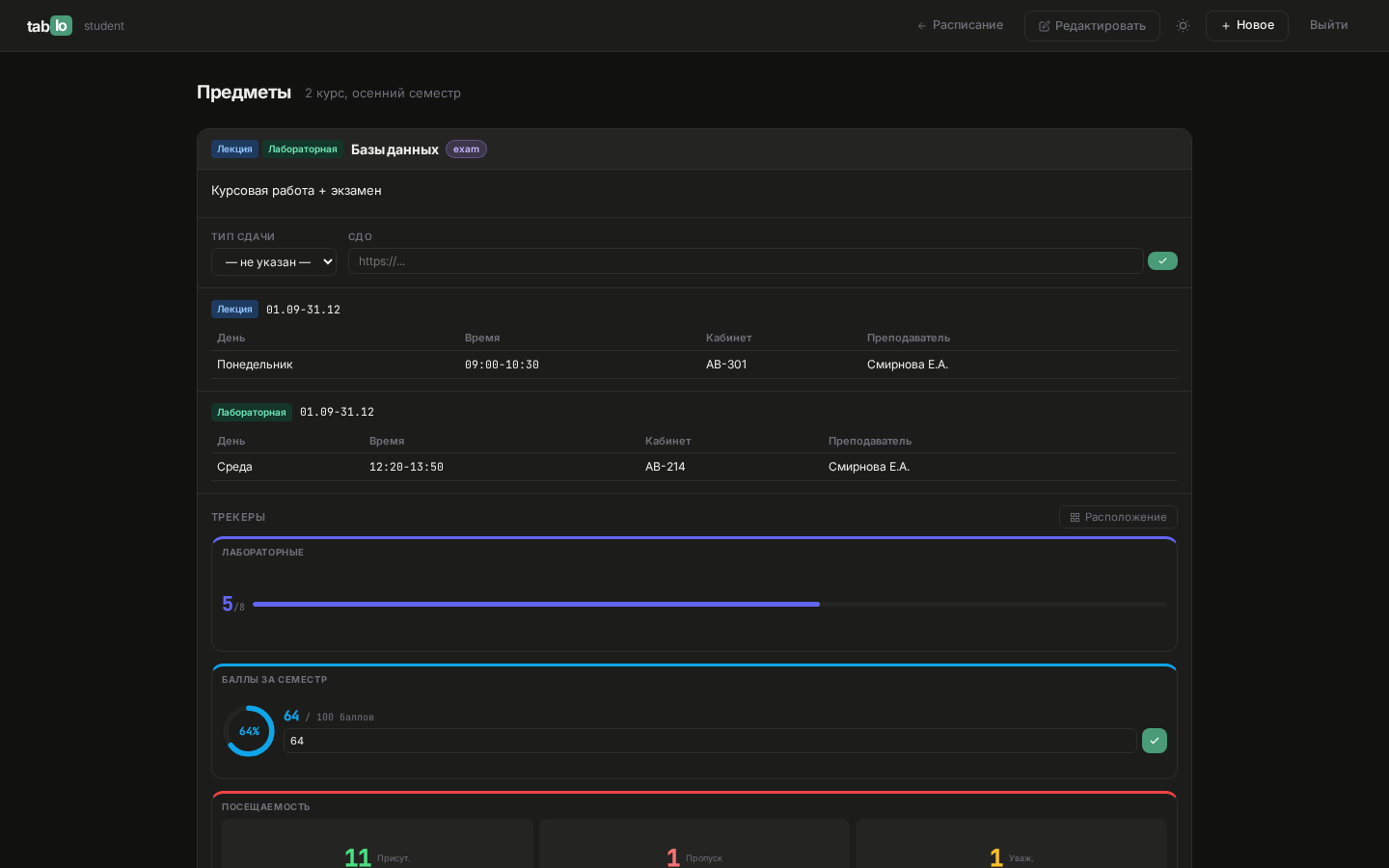Click the time 09:00-10:30
The width and height of the screenshot is (1389, 868).
pos(502,365)
